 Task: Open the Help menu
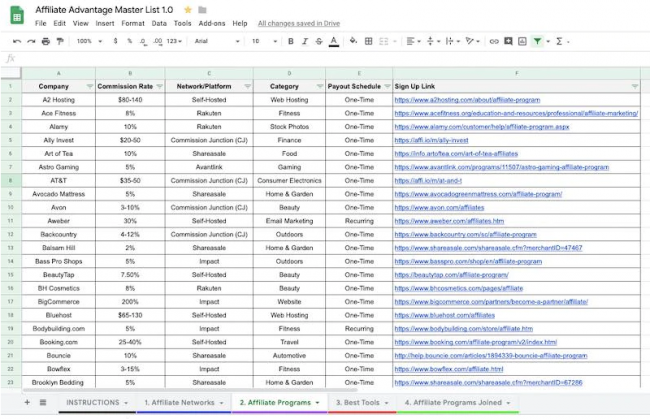click(240, 23)
